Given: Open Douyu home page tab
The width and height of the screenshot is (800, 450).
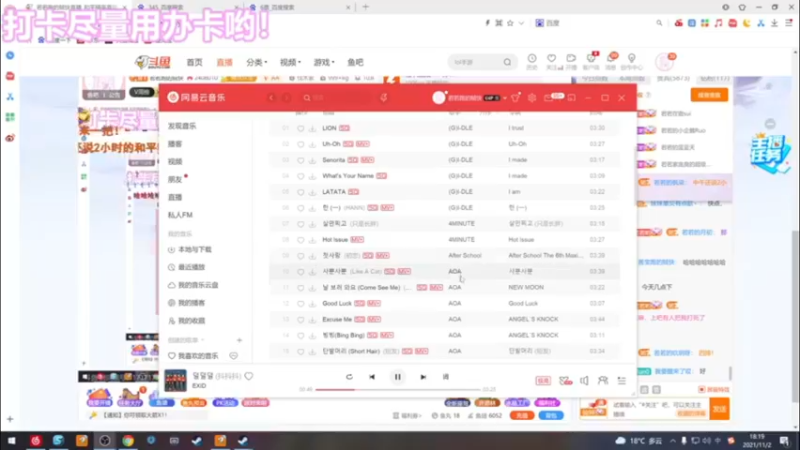Looking at the screenshot, I should click(x=194, y=62).
